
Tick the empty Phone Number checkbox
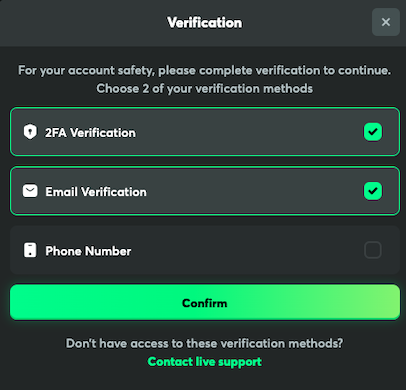click(x=373, y=250)
